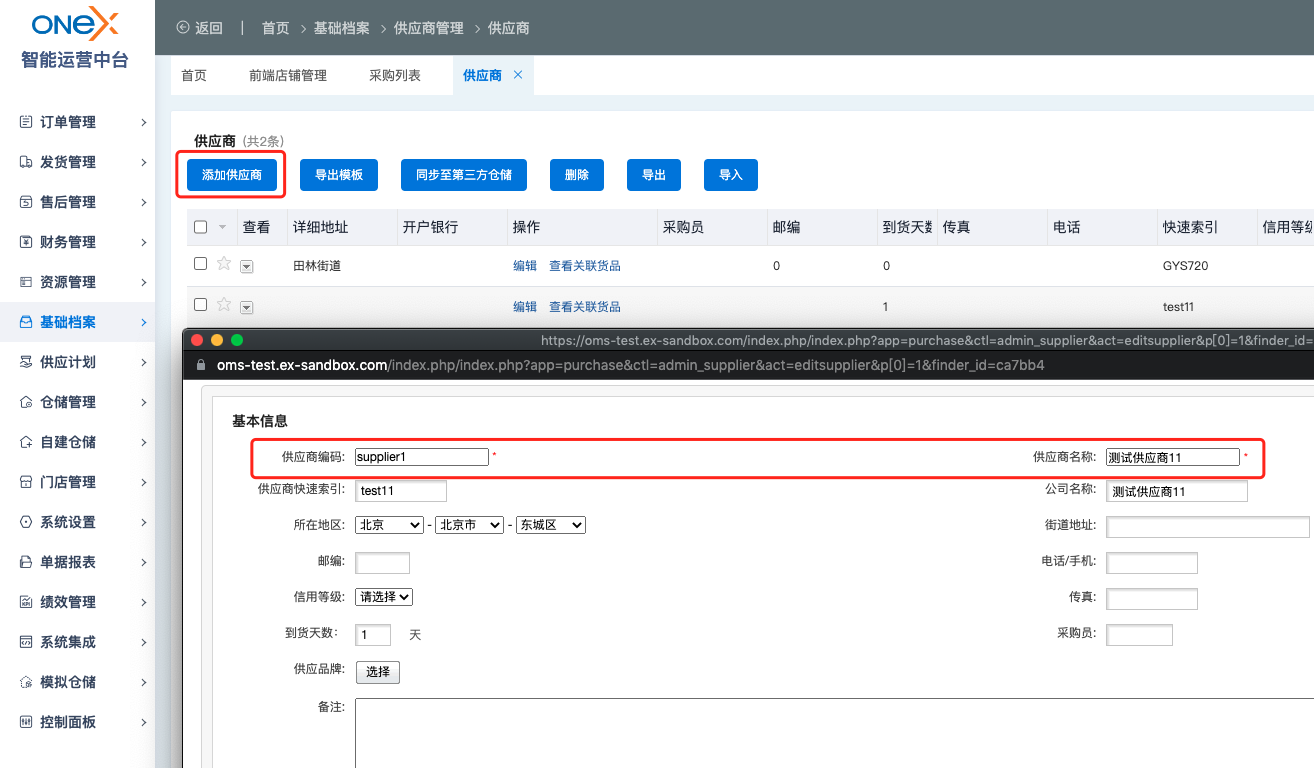Click the 公司名称 input field
The image size is (1314, 768).
pyautogui.click(x=1177, y=491)
